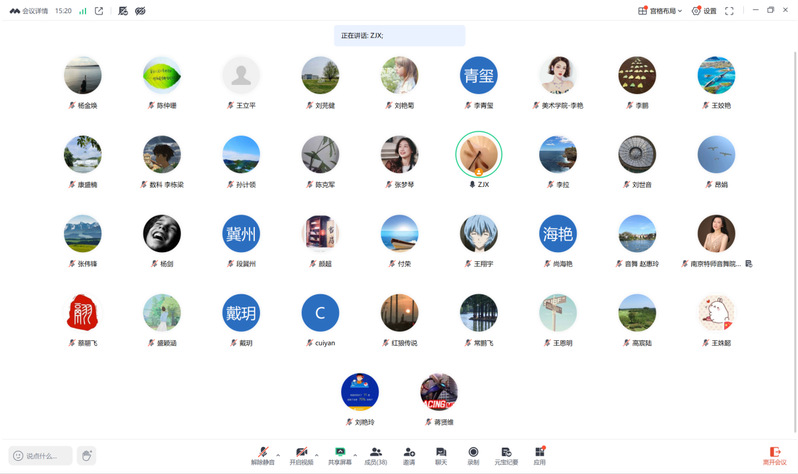Click the network signal strength indicator
The height and width of the screenshot is (474, 798).
pos(82,11)
